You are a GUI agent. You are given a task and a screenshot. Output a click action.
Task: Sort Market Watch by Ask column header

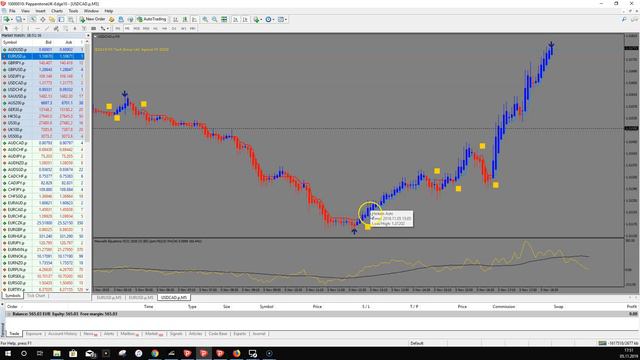click(x=69, y=42)
